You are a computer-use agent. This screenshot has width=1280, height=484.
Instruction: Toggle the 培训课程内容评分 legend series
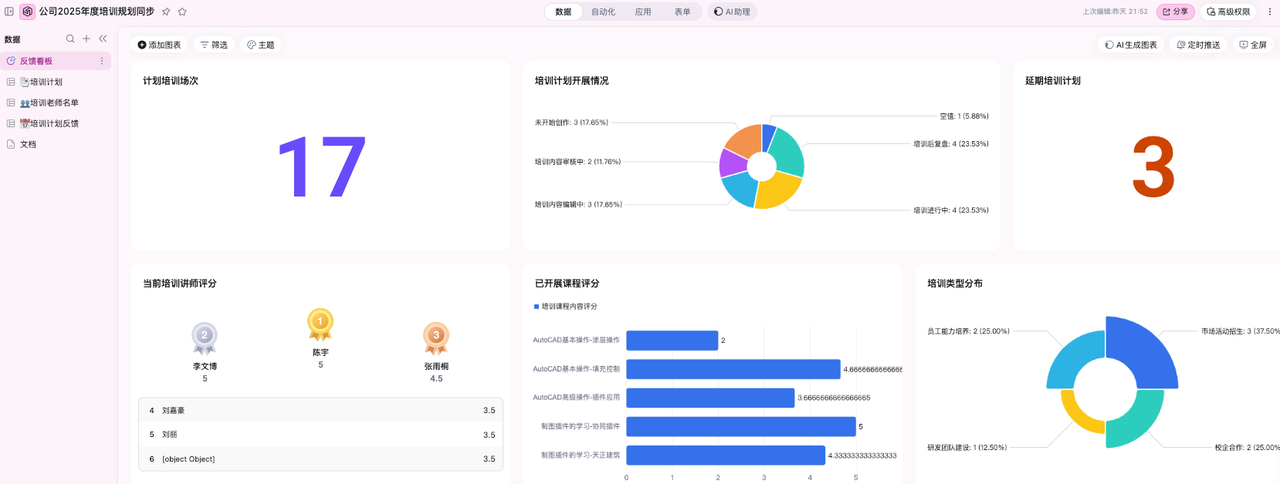pos(568,307)
